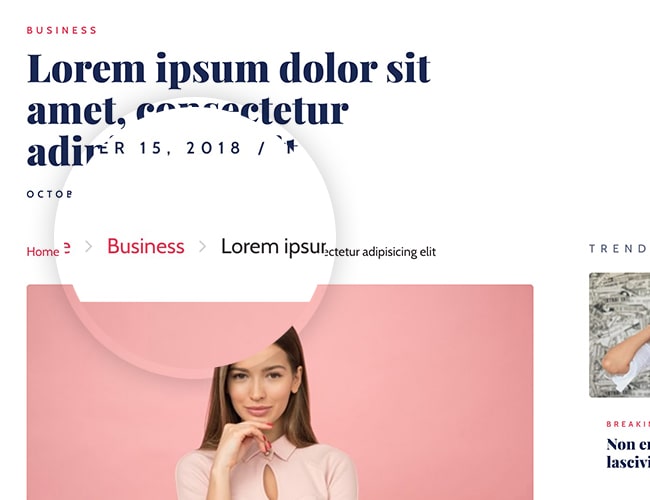
Task: Click the chevron arrow before Business breadcrumb
Action: 88,247
